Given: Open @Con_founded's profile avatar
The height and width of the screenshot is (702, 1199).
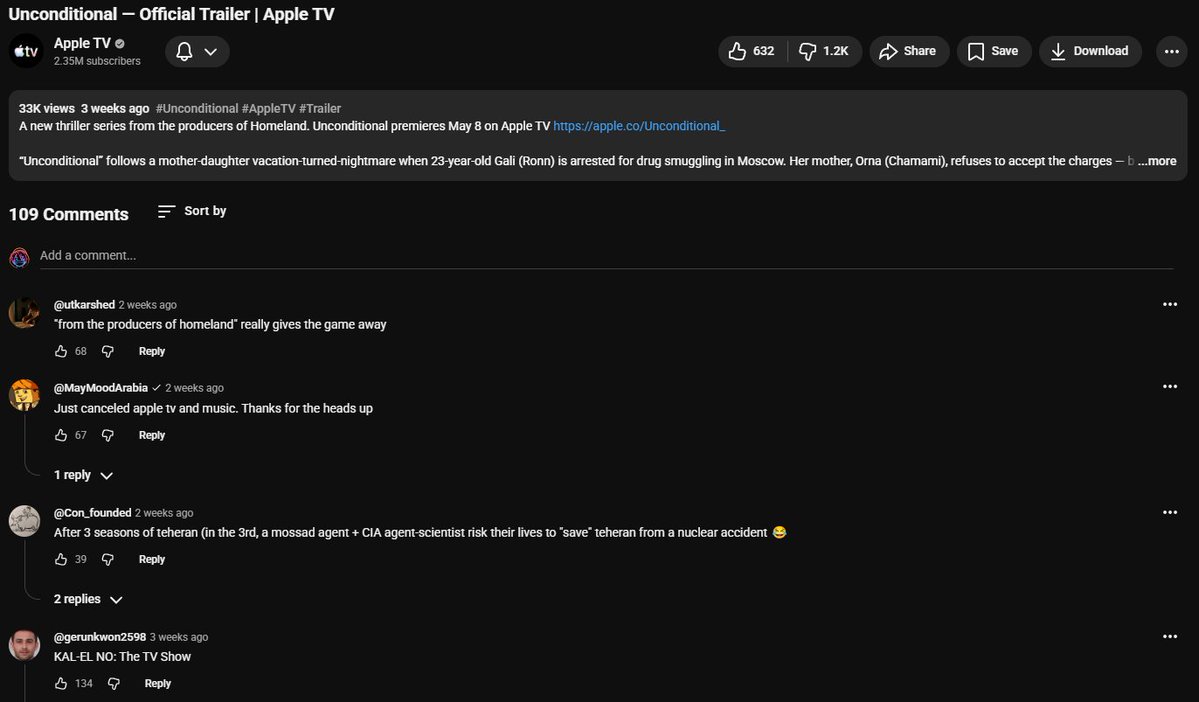Looking at the screenshot, I should [24, 521].
